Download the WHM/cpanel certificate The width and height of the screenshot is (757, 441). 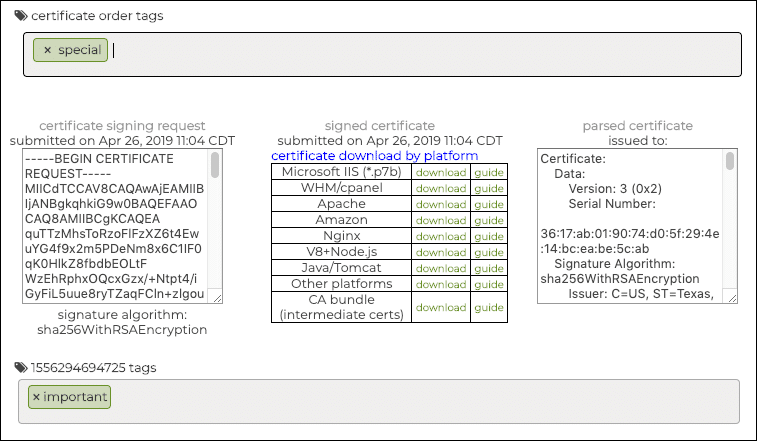[x=441, y=189]
